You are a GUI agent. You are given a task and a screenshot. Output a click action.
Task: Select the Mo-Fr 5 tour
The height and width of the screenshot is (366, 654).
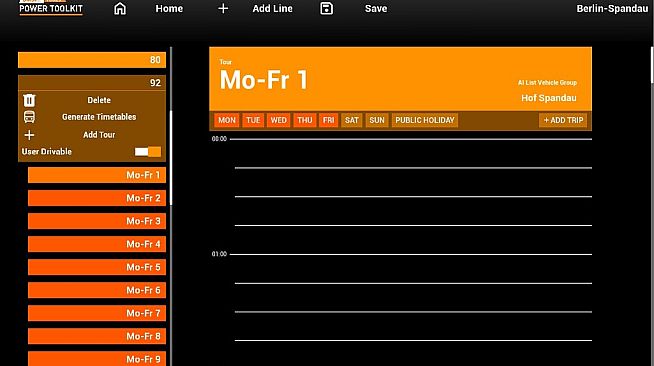point(97,267)
